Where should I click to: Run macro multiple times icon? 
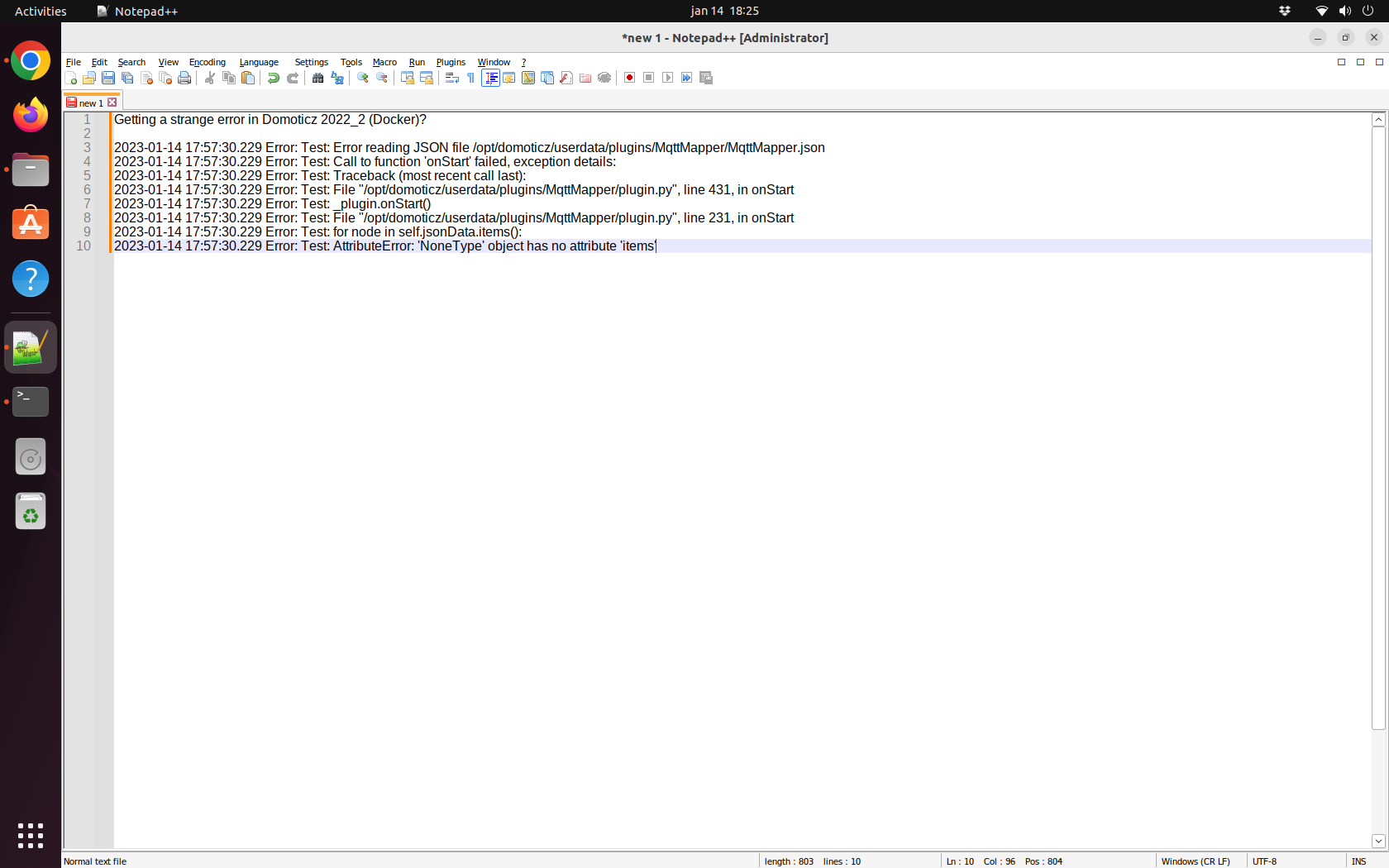[687, 78]
